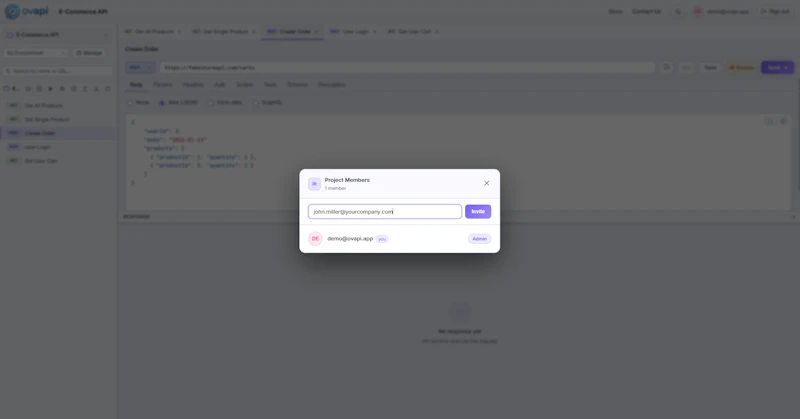Screen dimensions: 800x419
Task: Open the E-Commerce API project selector
Action: pyautogui.click(x=58, y=35)
